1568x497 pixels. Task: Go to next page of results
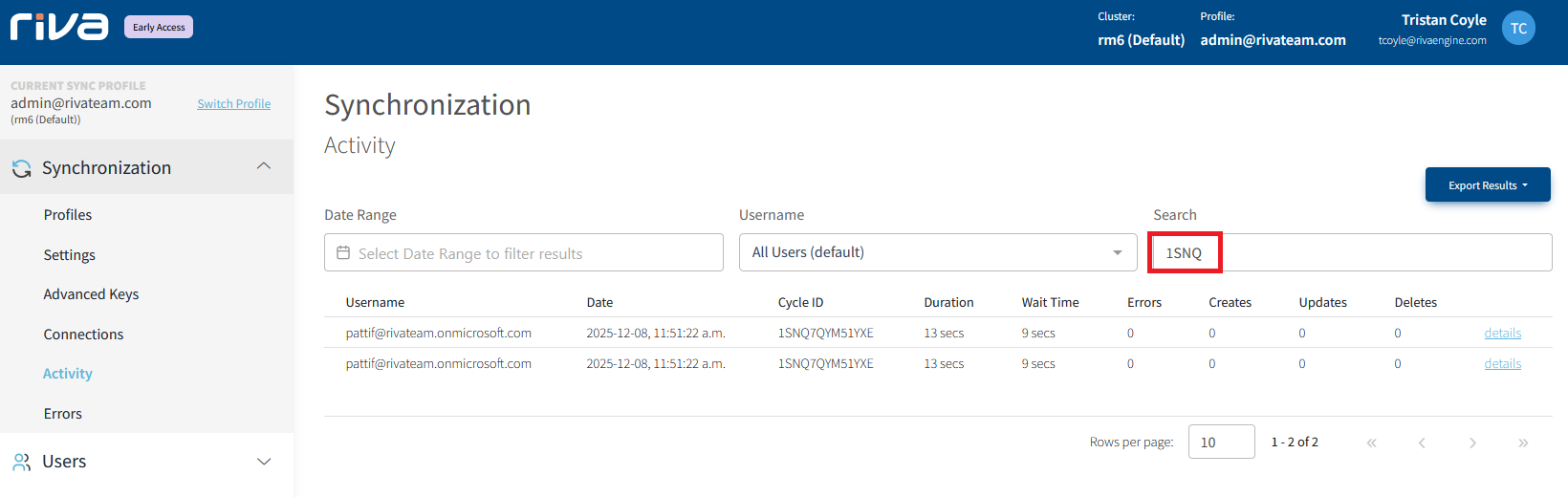(x=1472, y=443)
